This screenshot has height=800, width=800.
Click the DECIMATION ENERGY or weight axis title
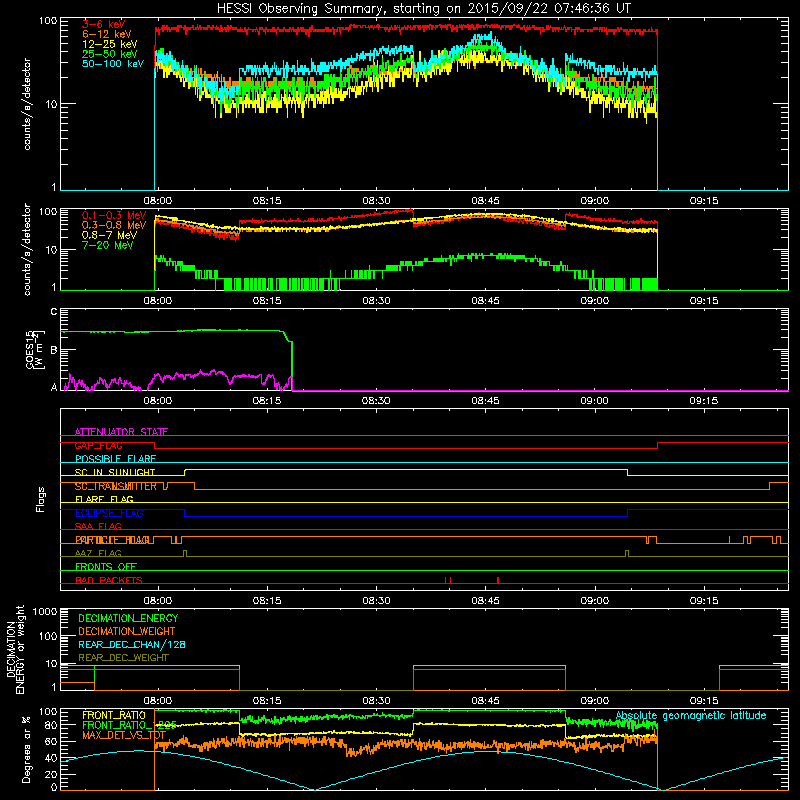tap(15, 649)
